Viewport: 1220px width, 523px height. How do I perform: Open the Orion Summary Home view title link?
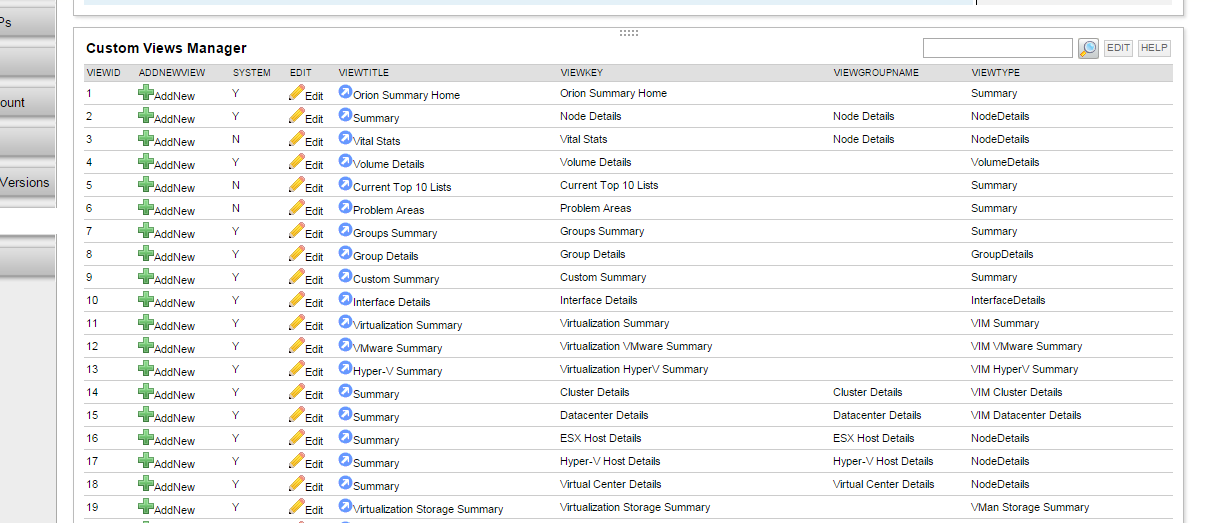click(x=406, y=96)
